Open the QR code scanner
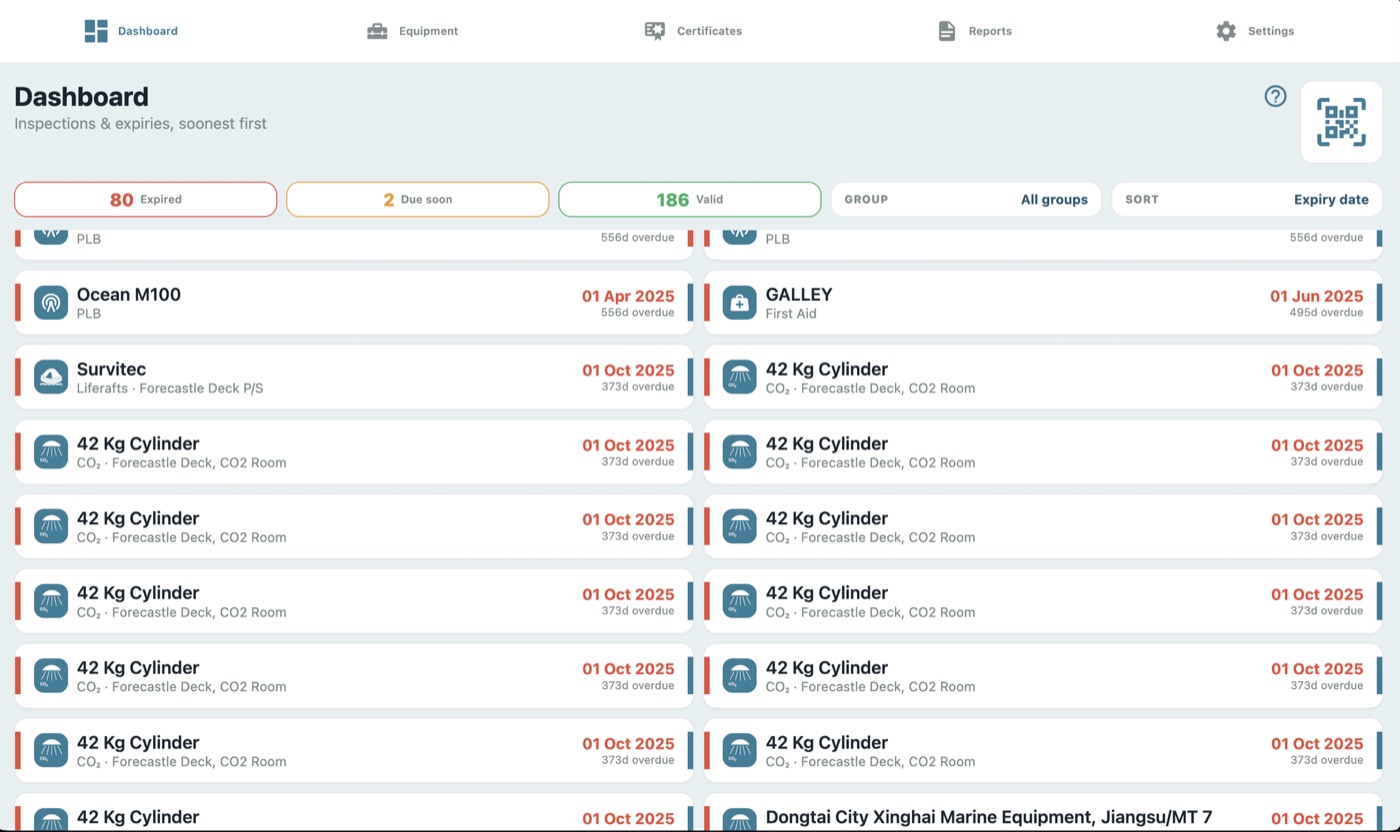The width and height of the screenshot is (1400, 832). coord(1341,122)
